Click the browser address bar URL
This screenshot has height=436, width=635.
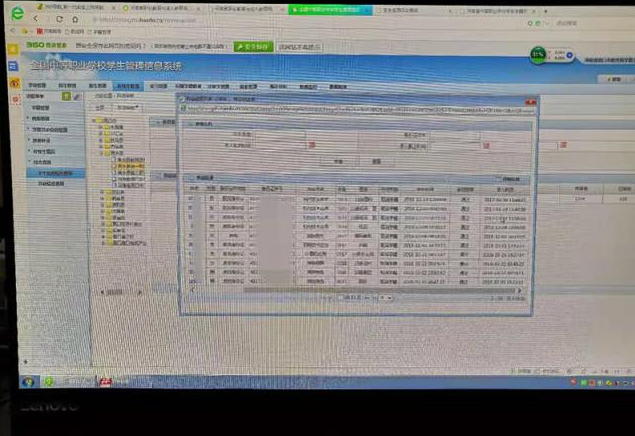click(x=147, y=20)
